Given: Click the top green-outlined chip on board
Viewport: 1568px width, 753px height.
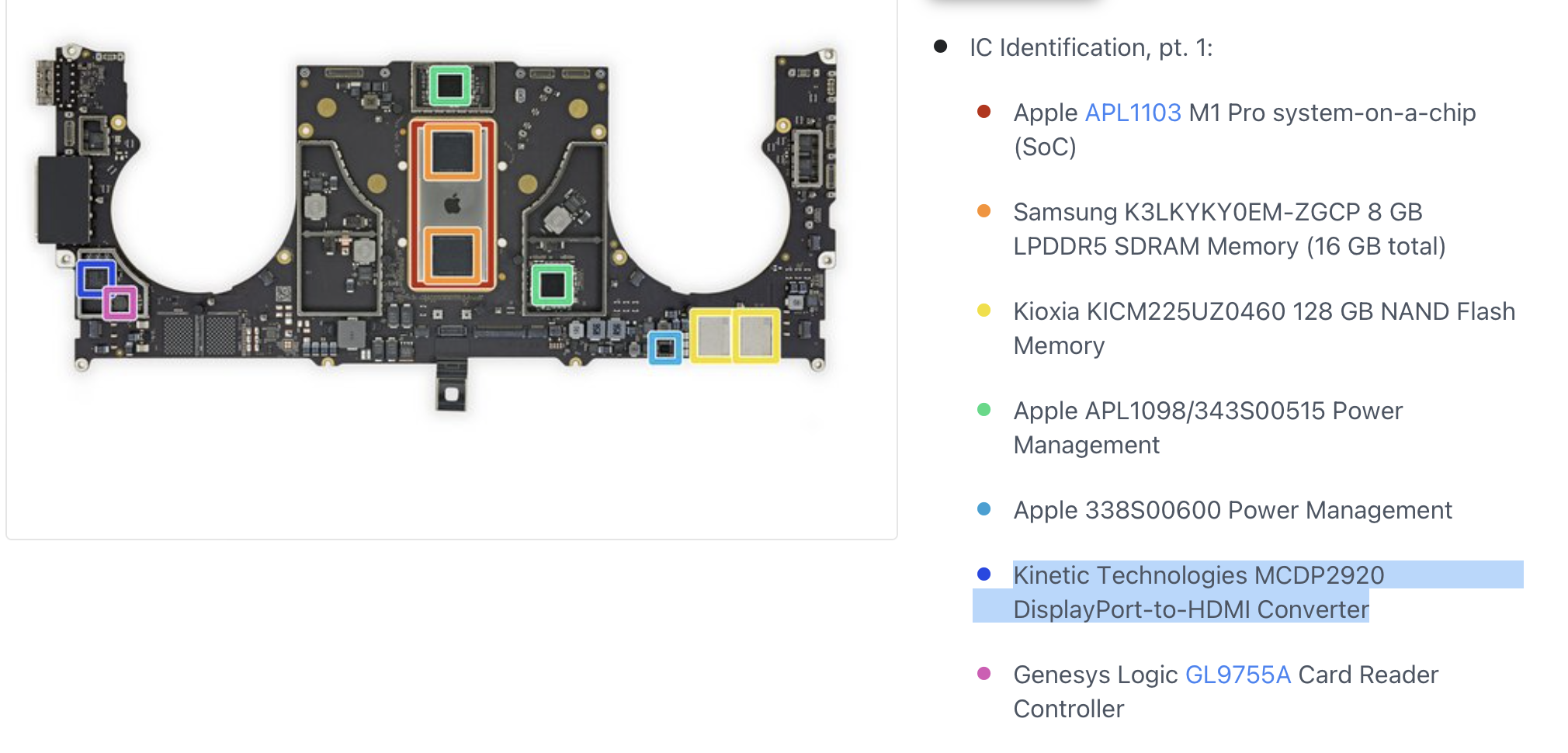Looking at the screenshot, I should pyautogui.click(x=449, y=85).
